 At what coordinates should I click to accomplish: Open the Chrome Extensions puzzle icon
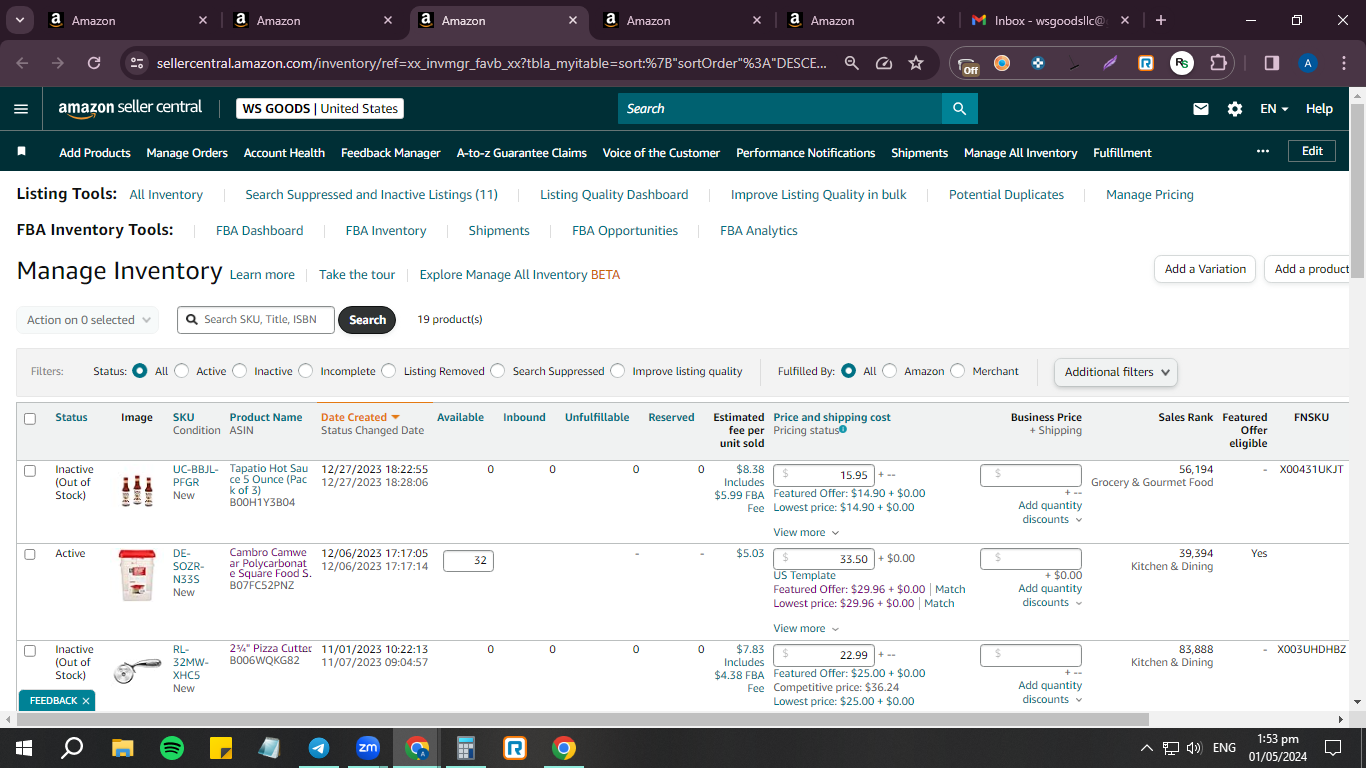click(x=1218, y=63)
